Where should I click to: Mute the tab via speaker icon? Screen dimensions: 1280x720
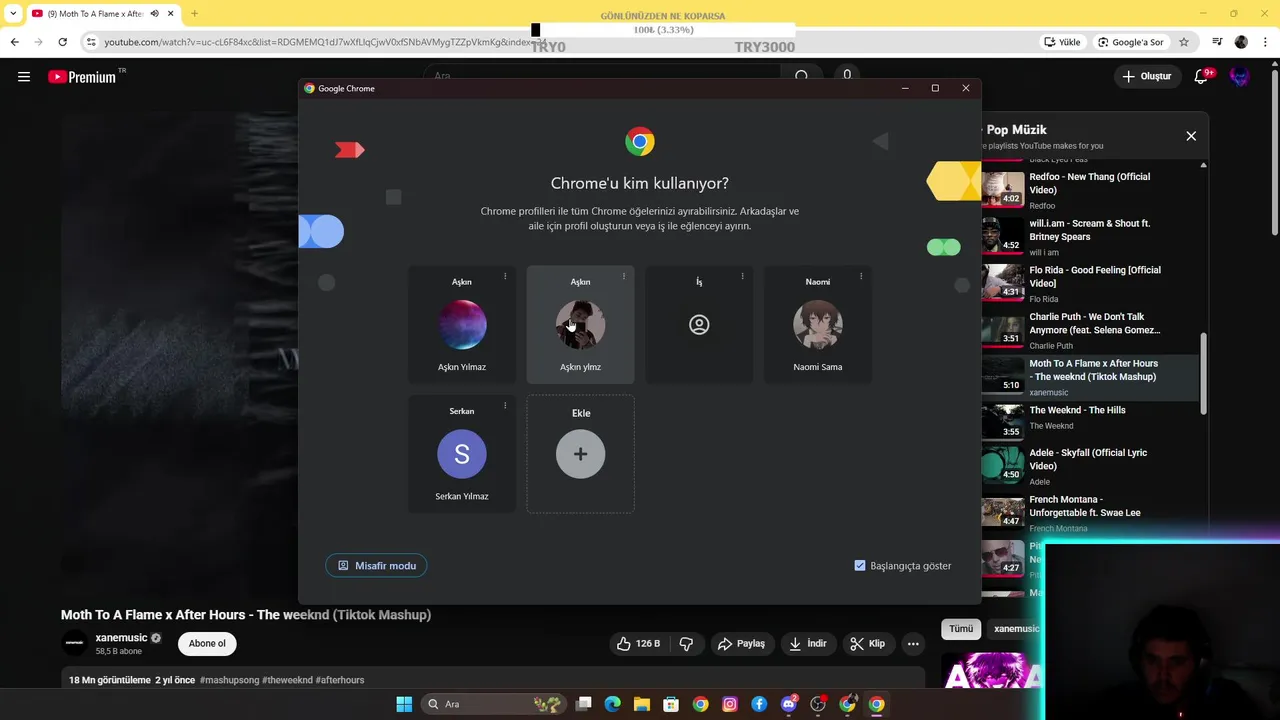(154, 14)
